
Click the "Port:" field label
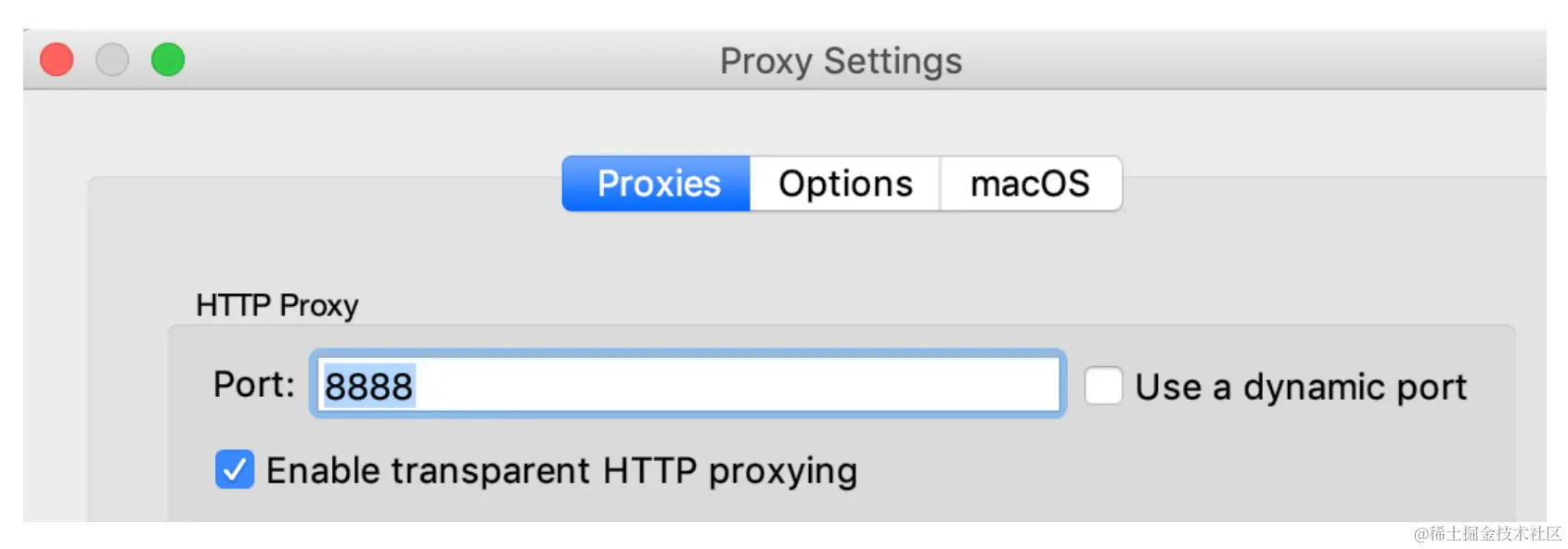pyautogui.click(x=253, y=384)
